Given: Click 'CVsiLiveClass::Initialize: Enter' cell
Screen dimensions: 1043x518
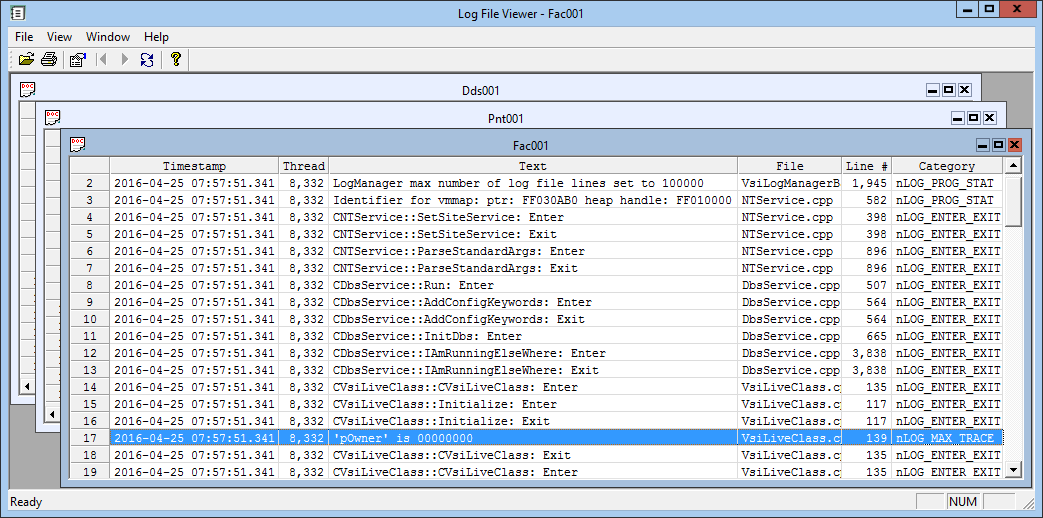Looking at the screenshot, I should 534,404.
